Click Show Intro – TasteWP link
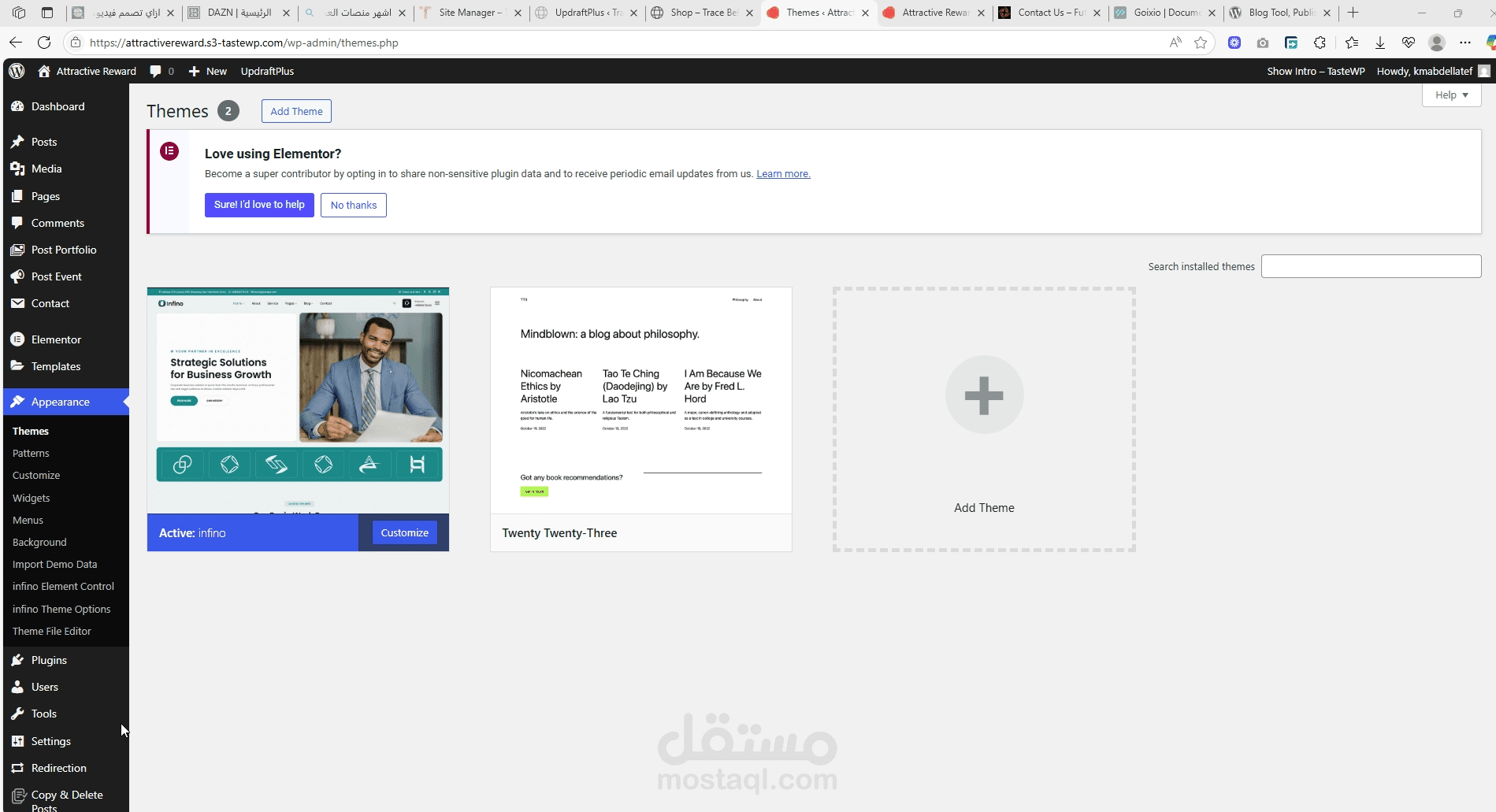The image size is (1496, 812). click(x=1316, y=71)
